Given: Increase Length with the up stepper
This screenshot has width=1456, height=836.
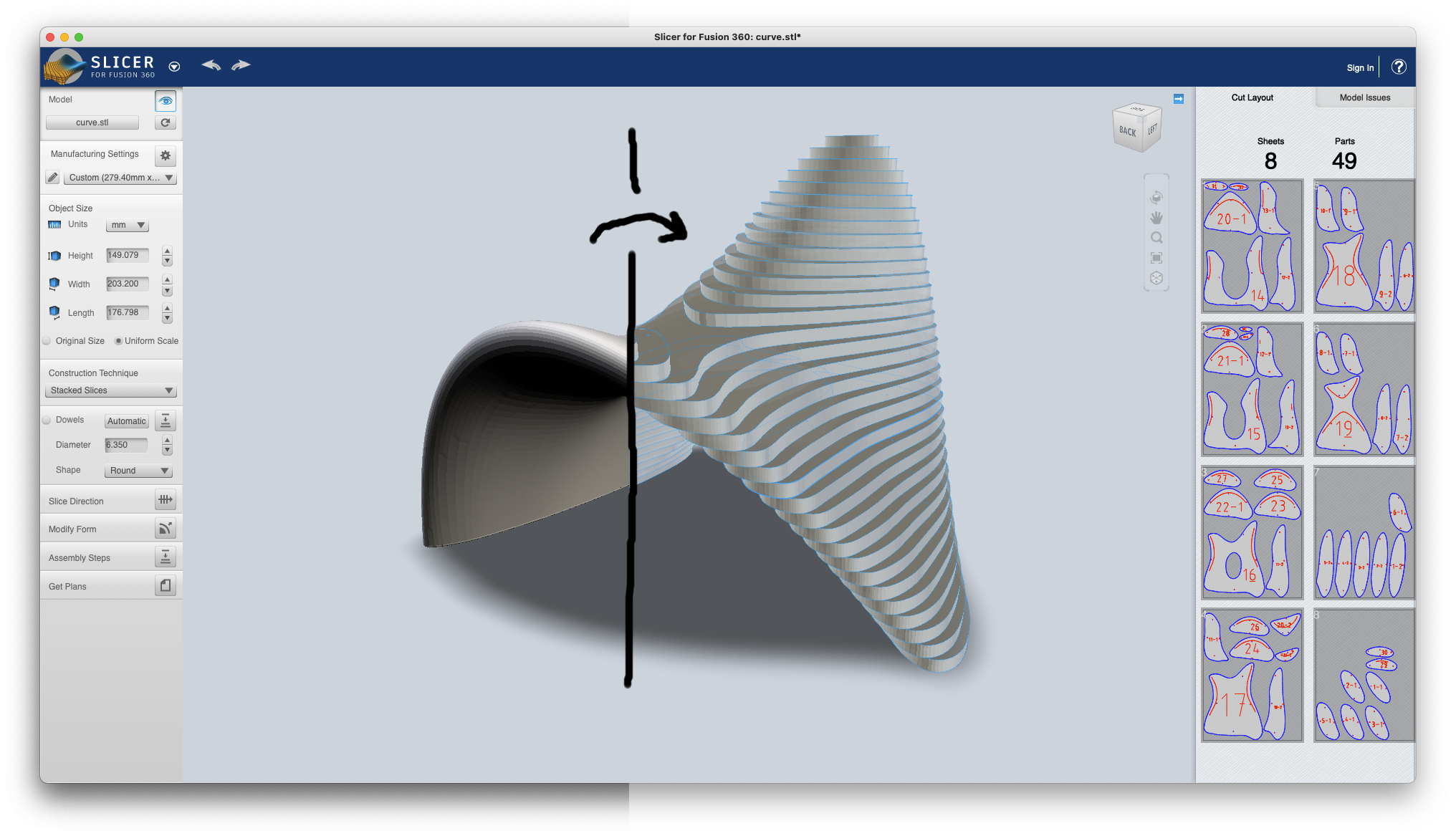Looking at the screenshot, I should (167, 308).
